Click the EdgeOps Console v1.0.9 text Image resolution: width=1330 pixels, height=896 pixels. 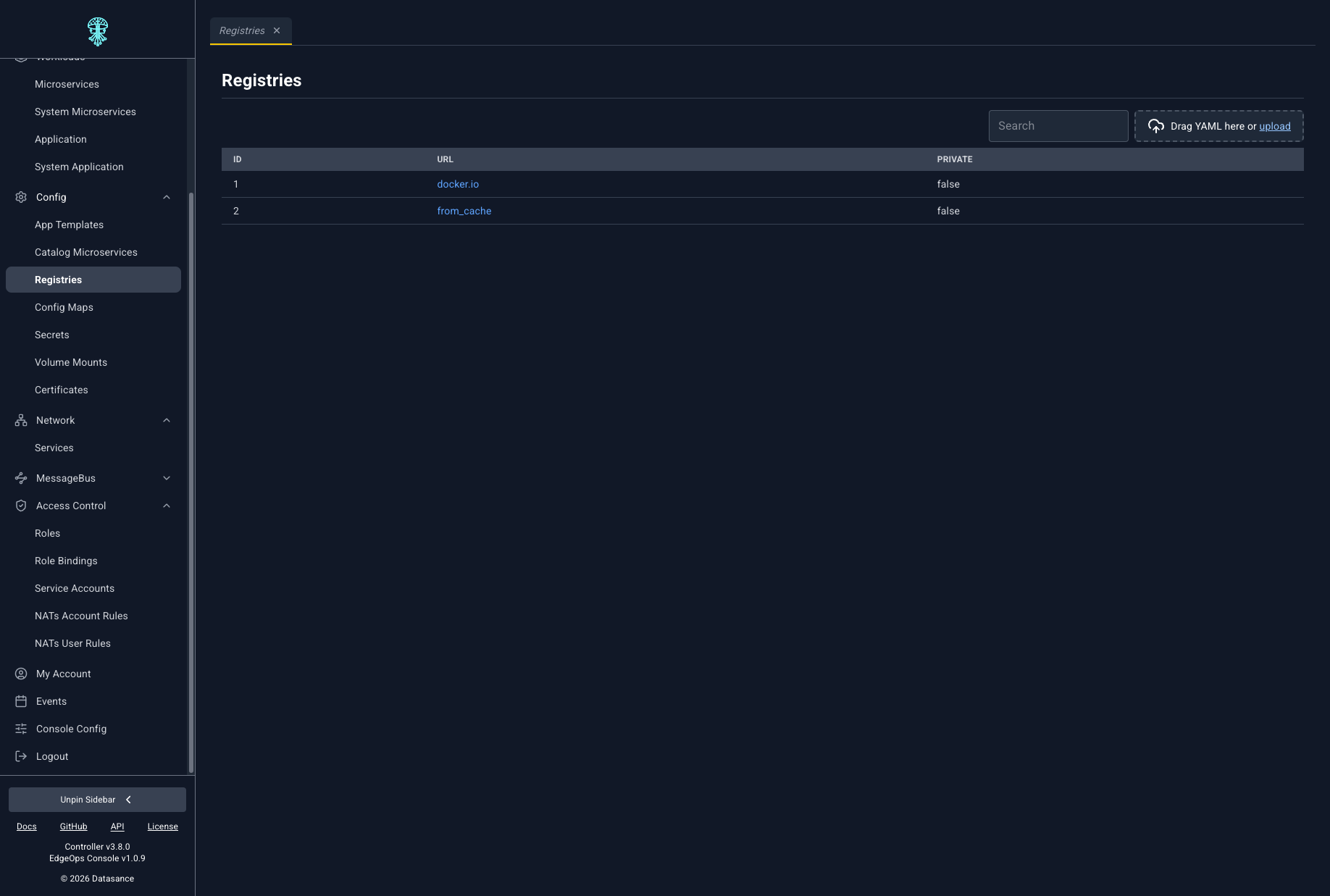coord(97,858)
